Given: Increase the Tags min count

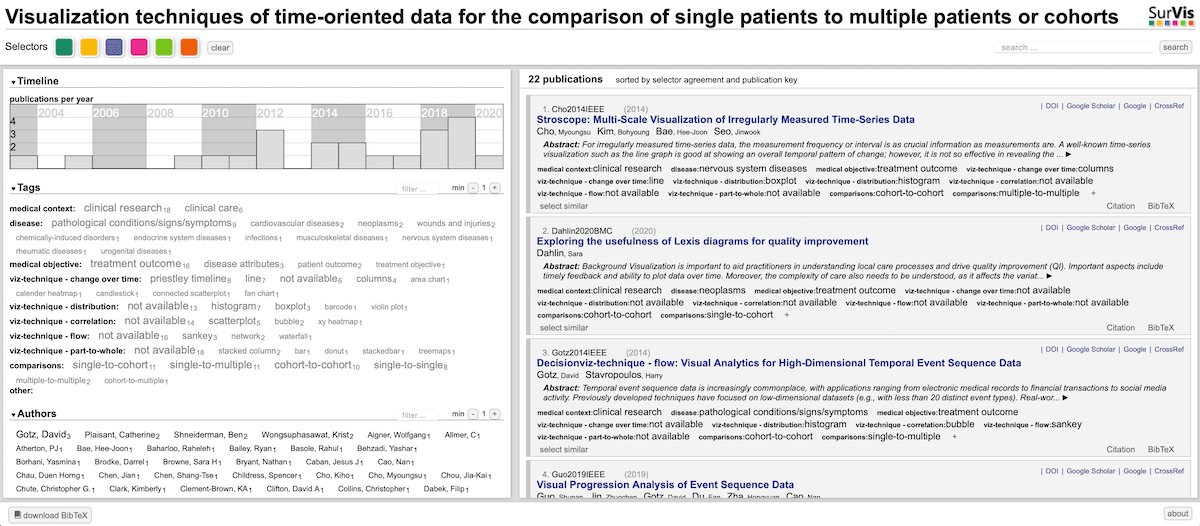Looking at the screenshot, I should point(495,188).
